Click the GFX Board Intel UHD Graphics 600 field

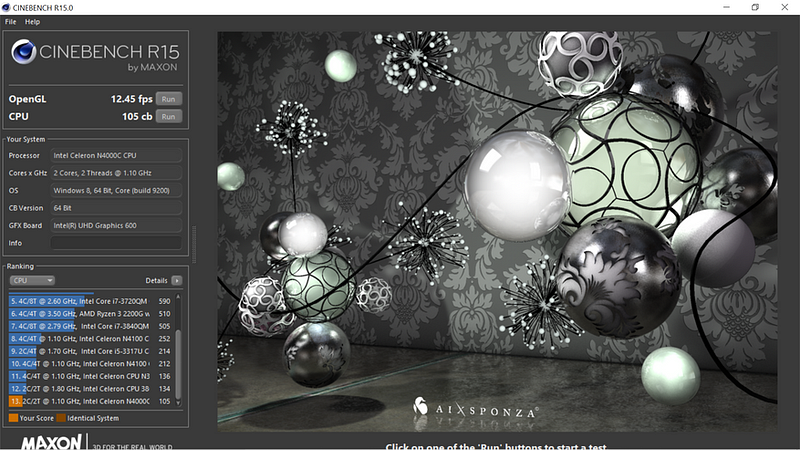116,226
